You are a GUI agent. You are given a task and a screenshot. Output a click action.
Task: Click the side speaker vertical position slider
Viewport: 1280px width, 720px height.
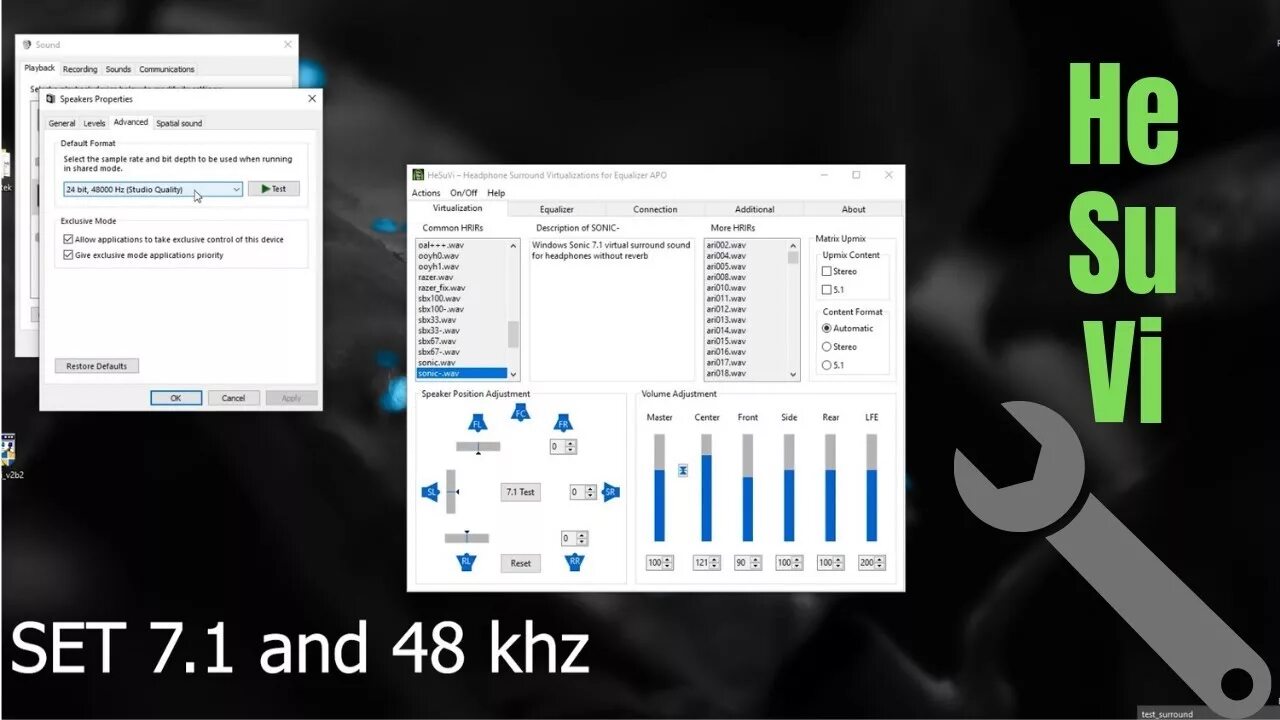tap(451, 492)
